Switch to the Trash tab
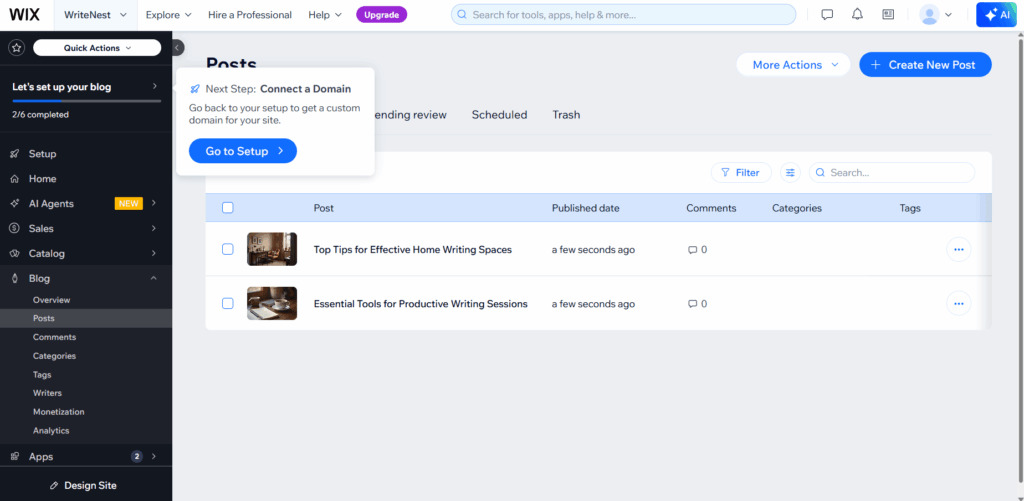The height and width of the screenshot is (501, 1024). coord(566,115)
